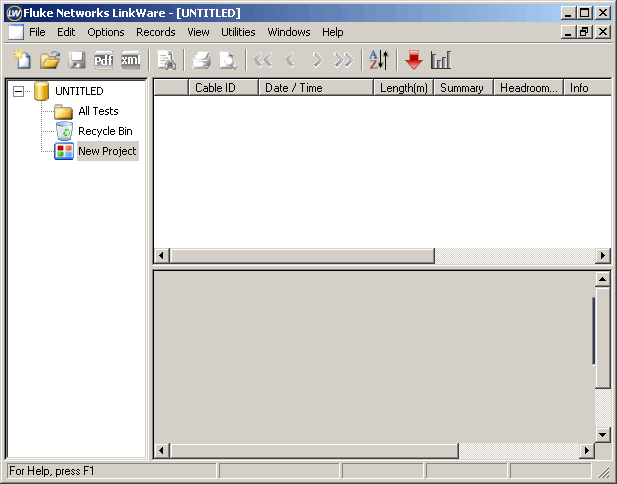Click lower pane scroll down arrow
Image resolution: width=617 pixels, height=484 pixels.
tap(602, 435)
